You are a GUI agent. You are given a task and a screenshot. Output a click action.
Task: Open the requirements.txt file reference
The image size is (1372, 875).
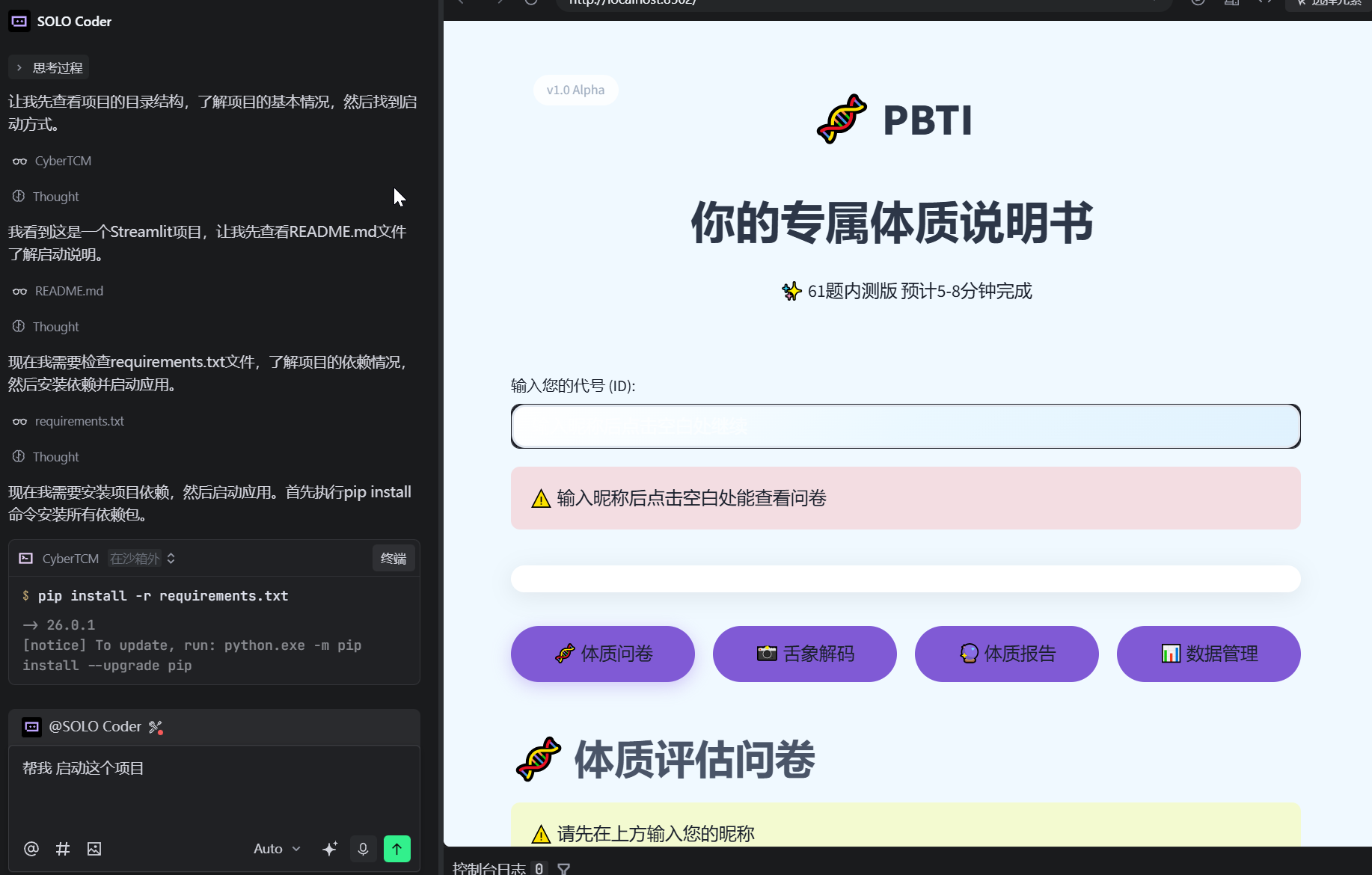(79, 421)
